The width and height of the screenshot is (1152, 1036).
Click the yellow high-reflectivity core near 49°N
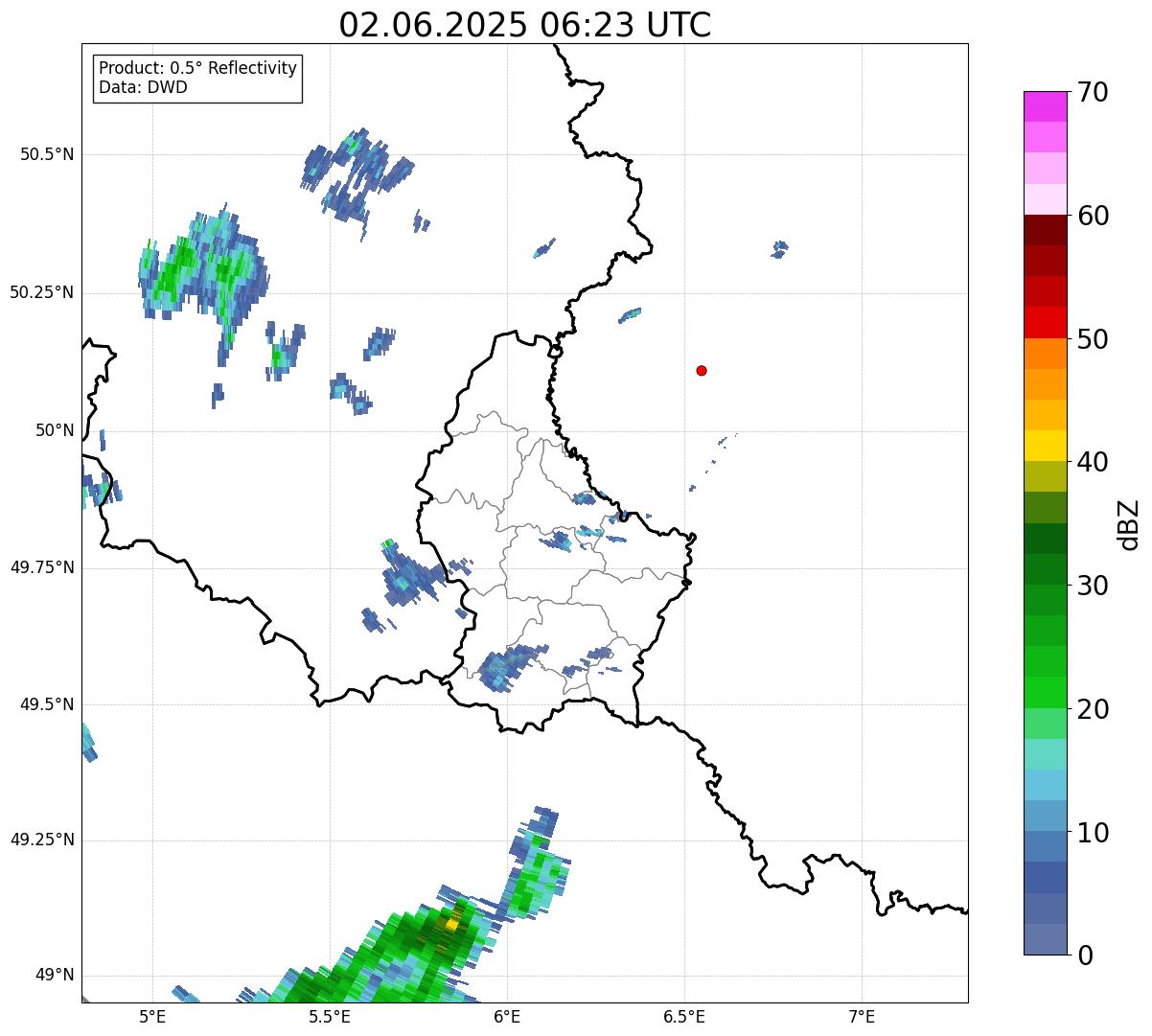click(x=450, y=925)
